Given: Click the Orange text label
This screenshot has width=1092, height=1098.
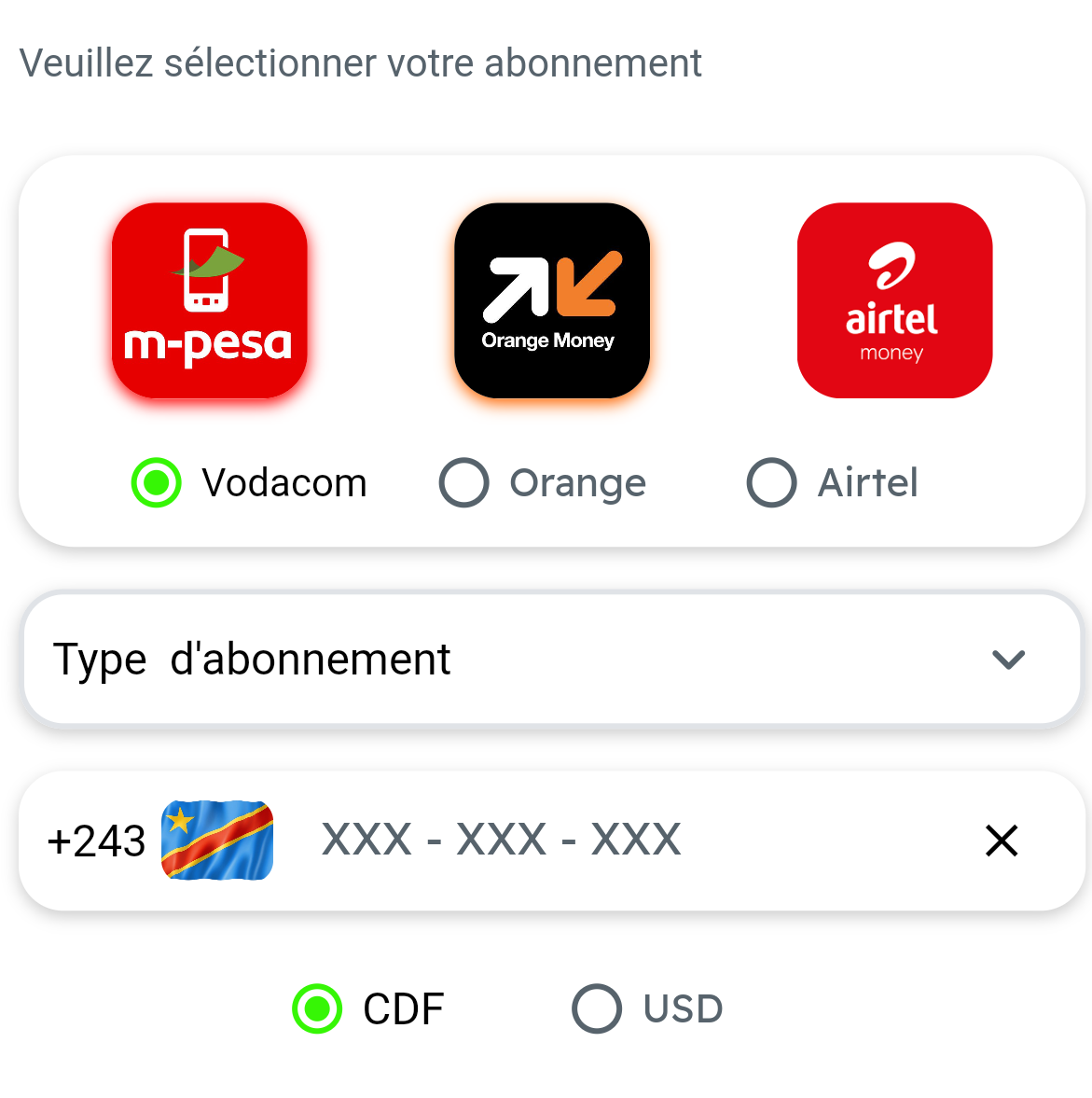Looking at the screenshot, I should [577, 483].
